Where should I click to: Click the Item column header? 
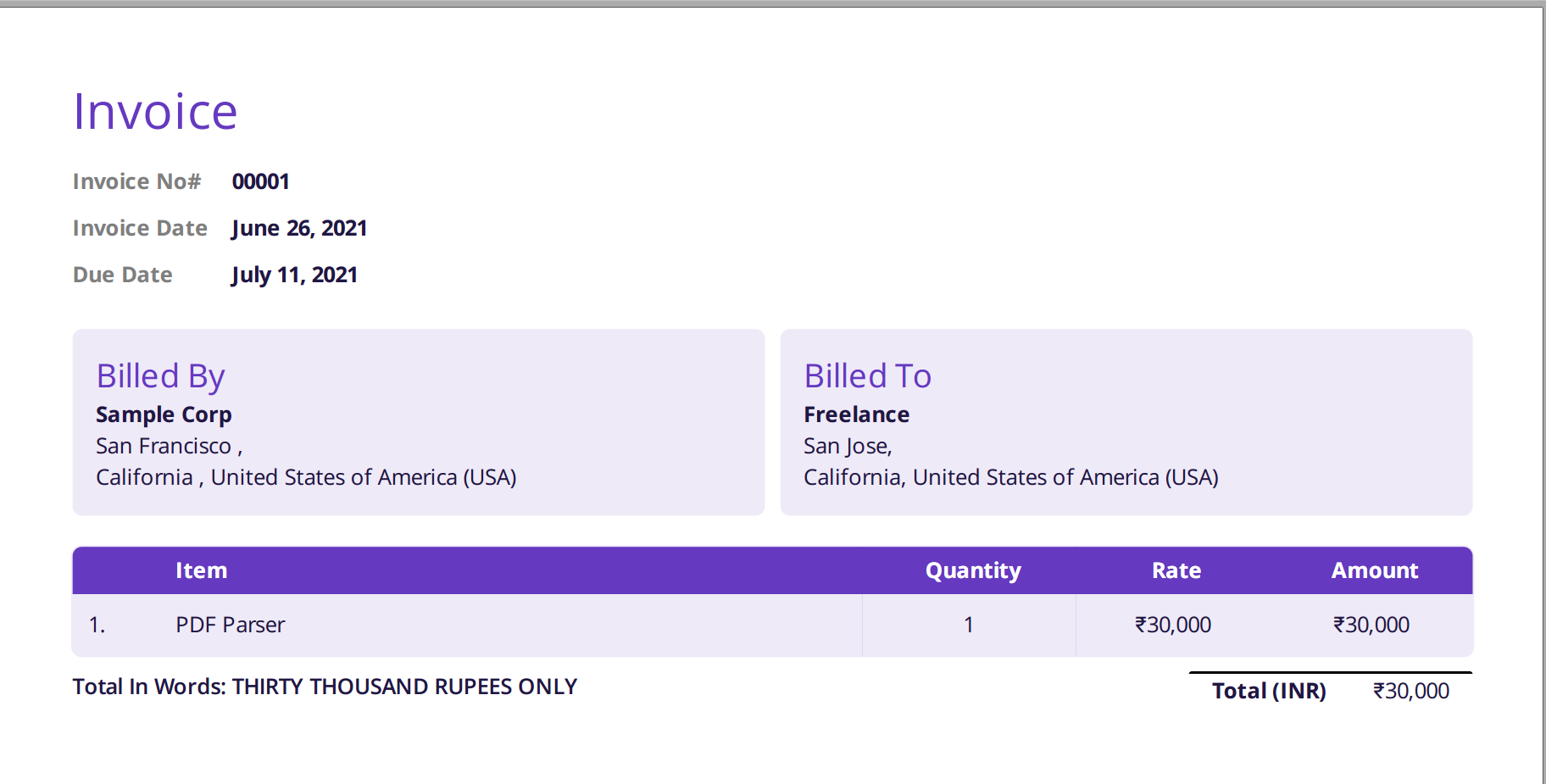201,570
